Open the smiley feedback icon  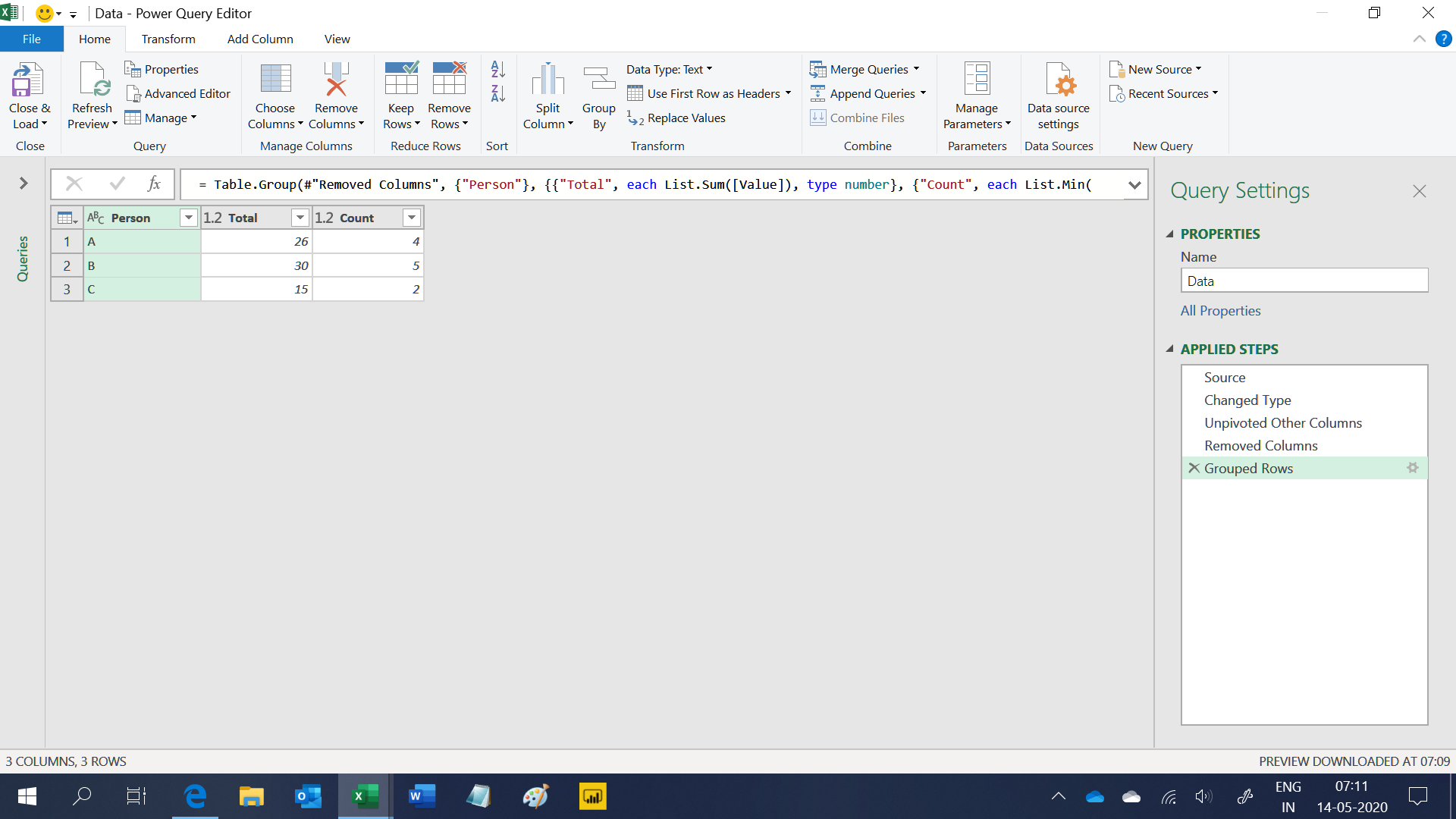click(45, 14)
